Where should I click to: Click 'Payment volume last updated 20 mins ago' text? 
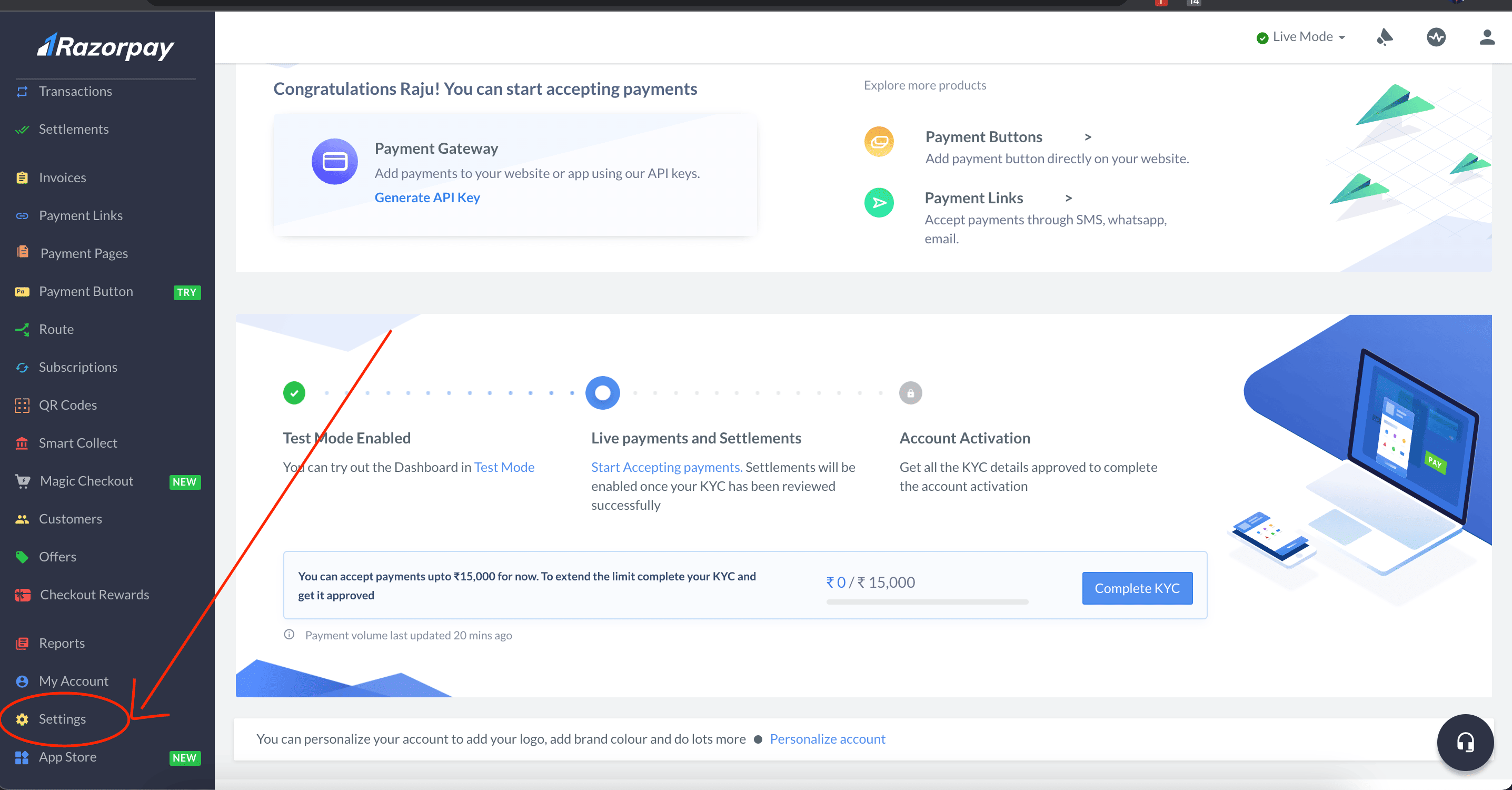(409, 635)
